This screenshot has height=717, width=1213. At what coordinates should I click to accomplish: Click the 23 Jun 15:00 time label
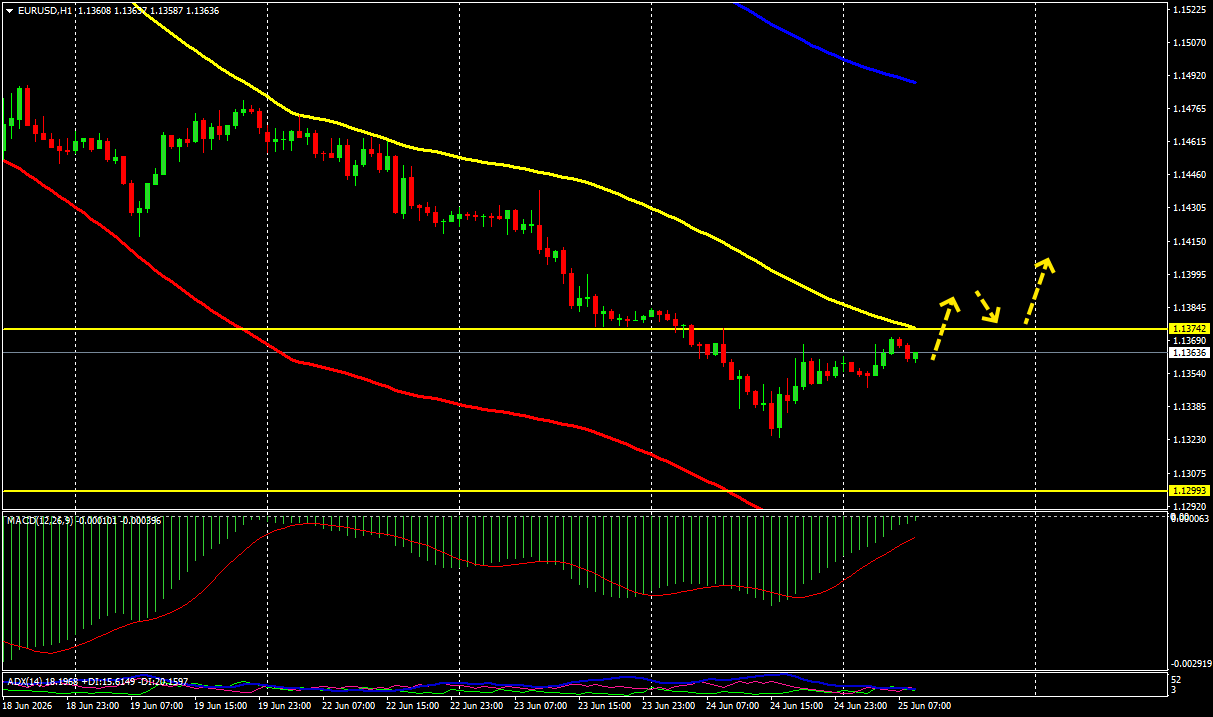603,706
